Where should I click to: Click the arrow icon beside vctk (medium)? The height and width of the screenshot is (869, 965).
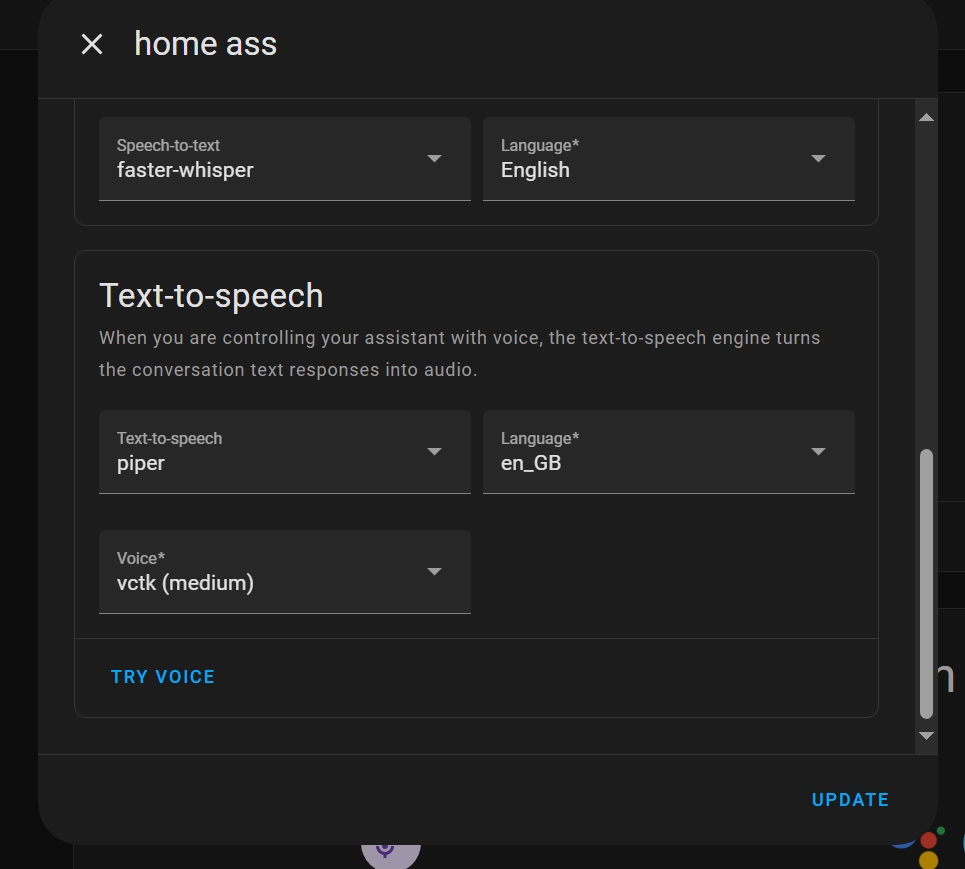point(434,572)
